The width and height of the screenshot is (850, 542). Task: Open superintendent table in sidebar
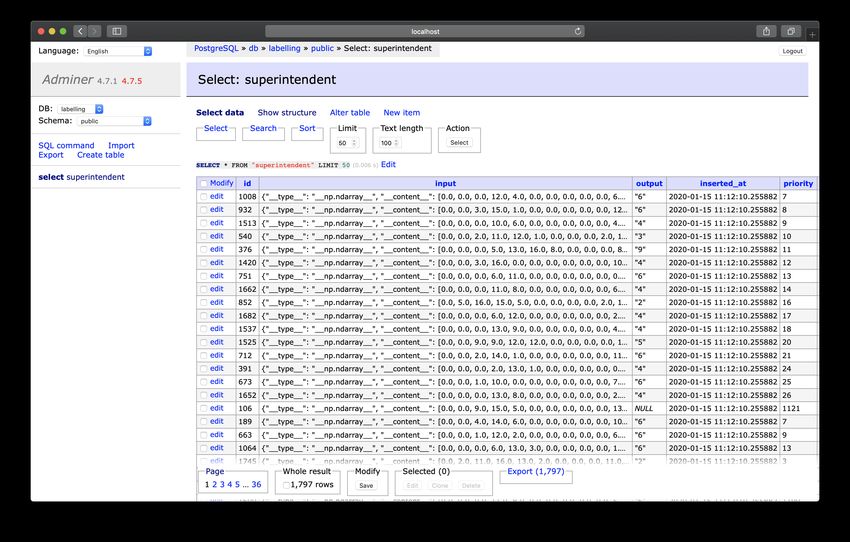coord(95,177)
